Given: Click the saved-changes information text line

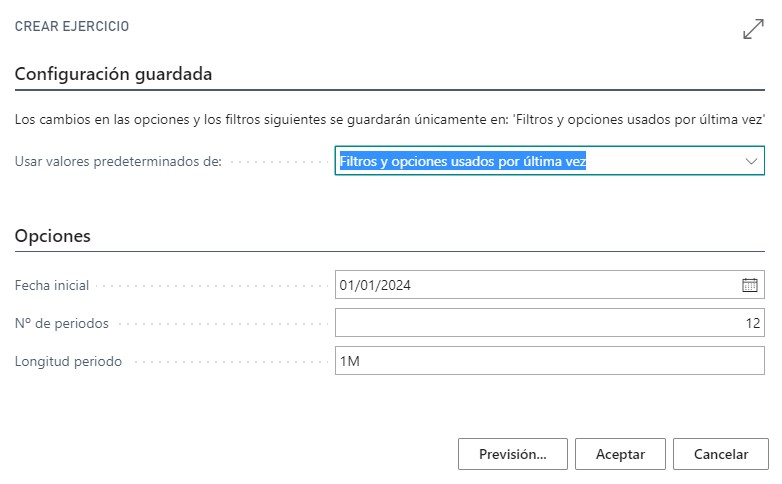Looking at the screenshot, I should 390,119.
